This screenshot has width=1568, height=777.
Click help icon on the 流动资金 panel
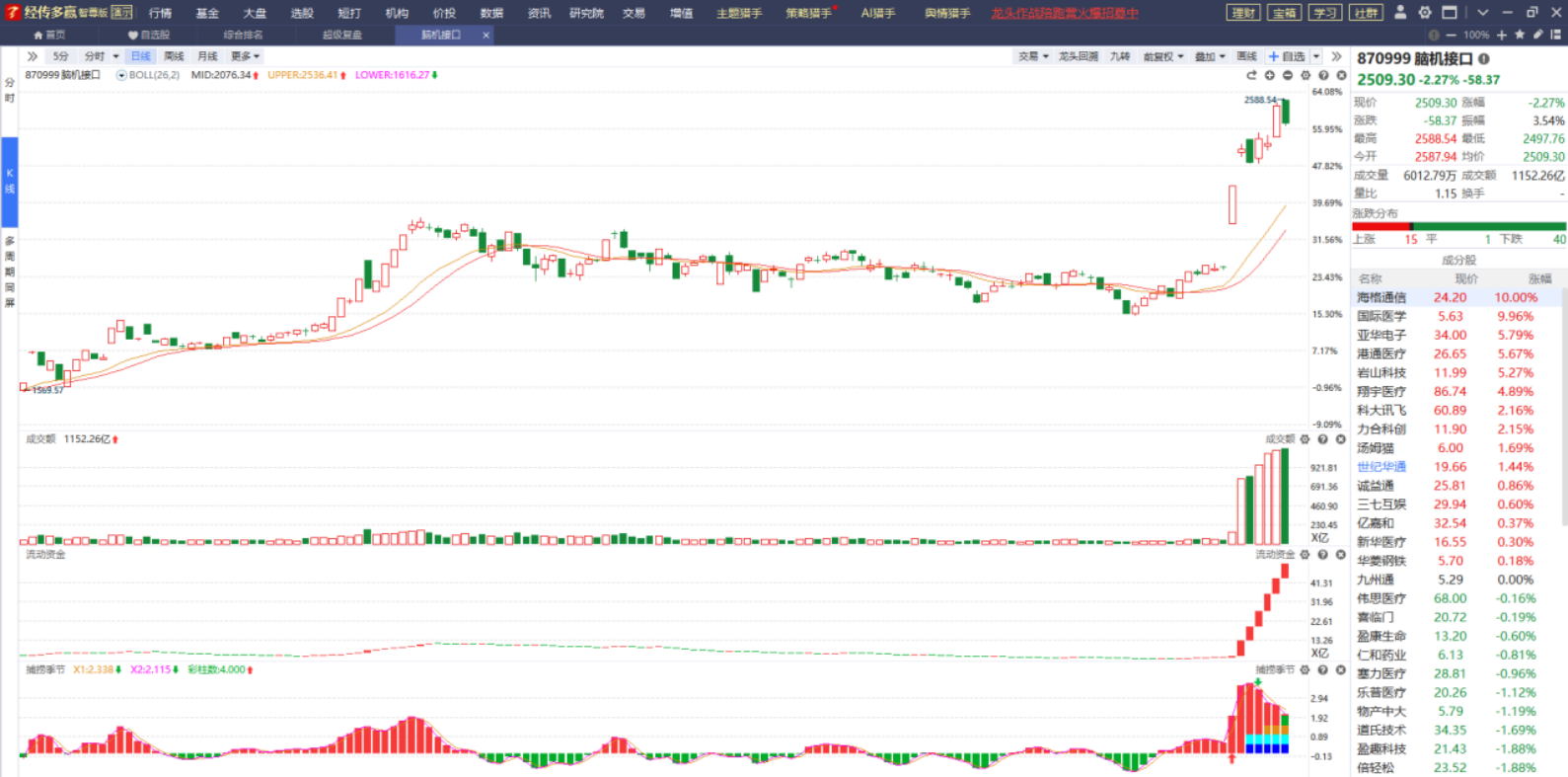coord(1323,555)
